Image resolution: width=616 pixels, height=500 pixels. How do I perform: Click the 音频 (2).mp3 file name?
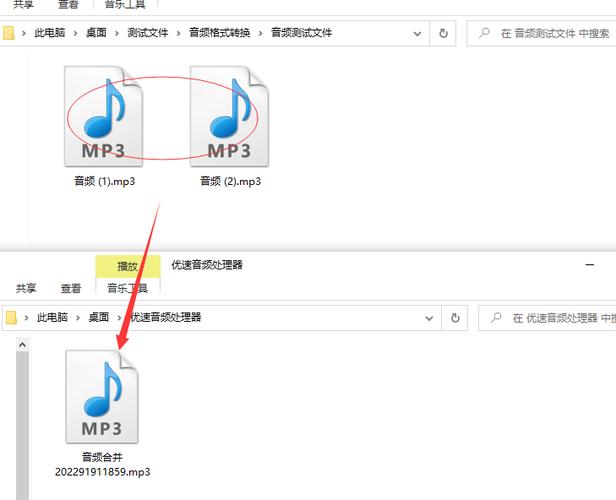click(x=230, y=181)
